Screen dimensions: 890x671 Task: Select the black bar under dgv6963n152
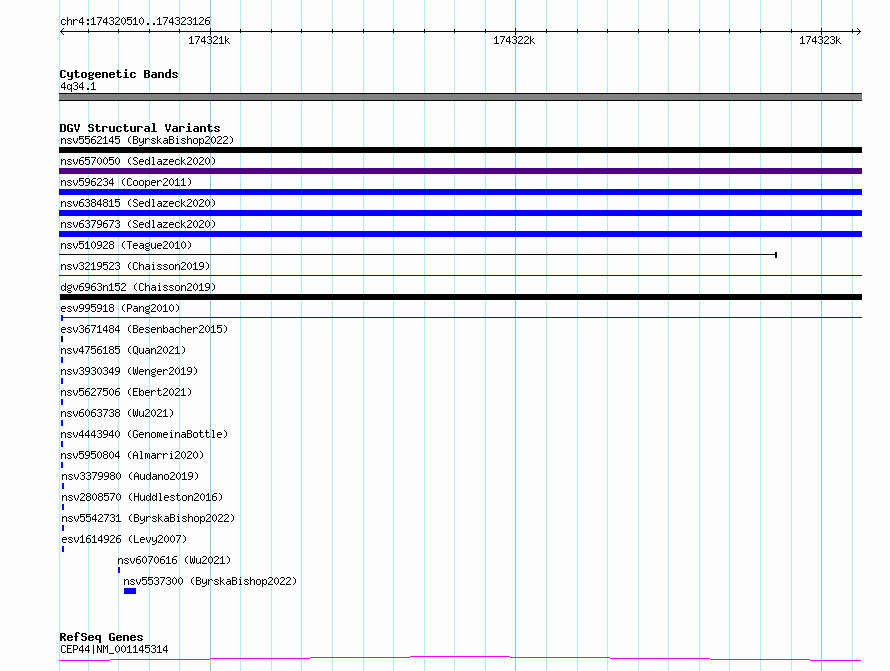tap(460, 297)
